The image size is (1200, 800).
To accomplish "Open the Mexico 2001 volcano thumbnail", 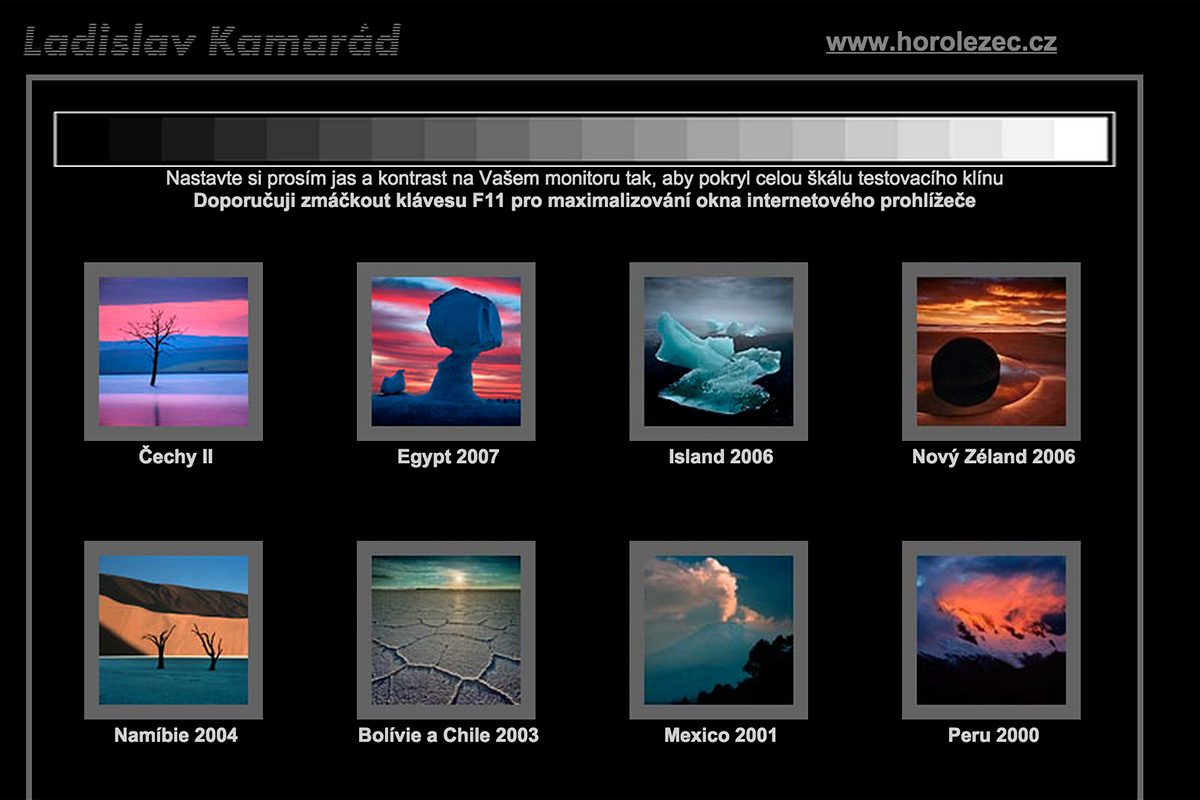I will point(718,630).
